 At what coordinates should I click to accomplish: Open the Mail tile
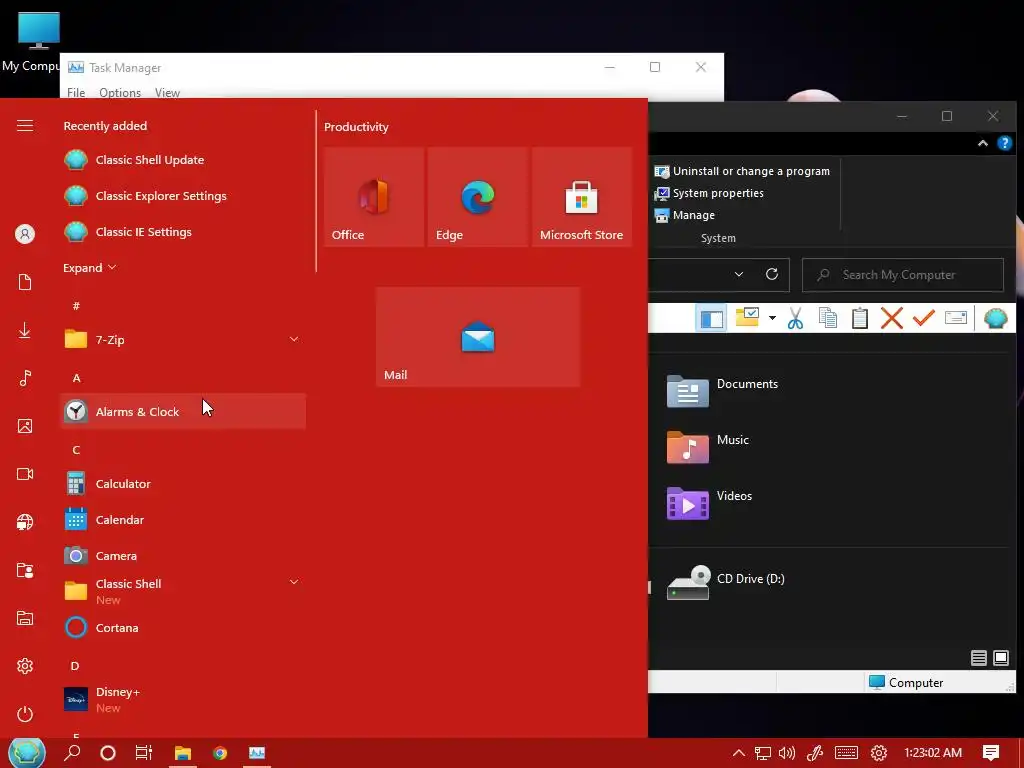coord(477,337)
